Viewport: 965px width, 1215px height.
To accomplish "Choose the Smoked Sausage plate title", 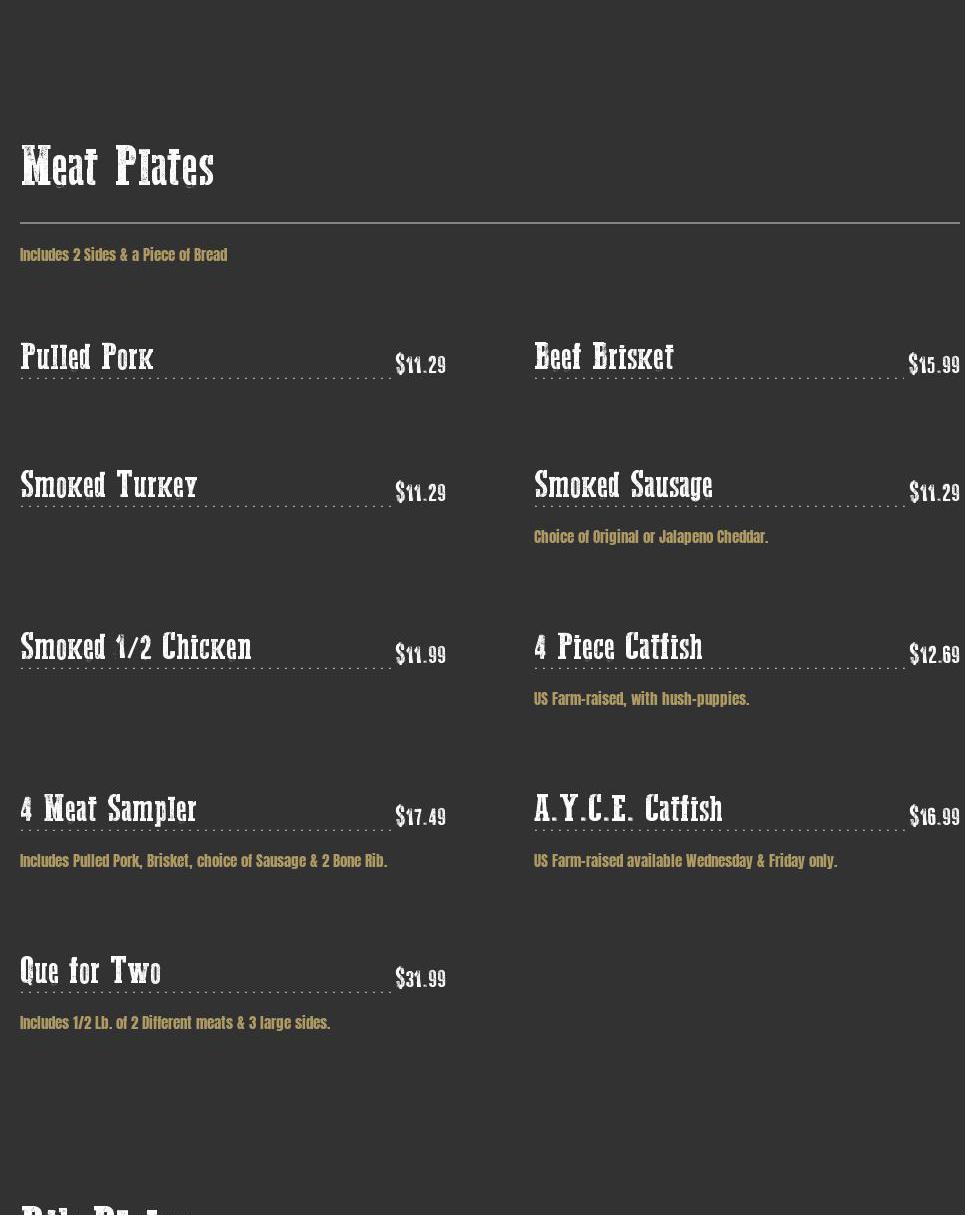I will (623, 485).
